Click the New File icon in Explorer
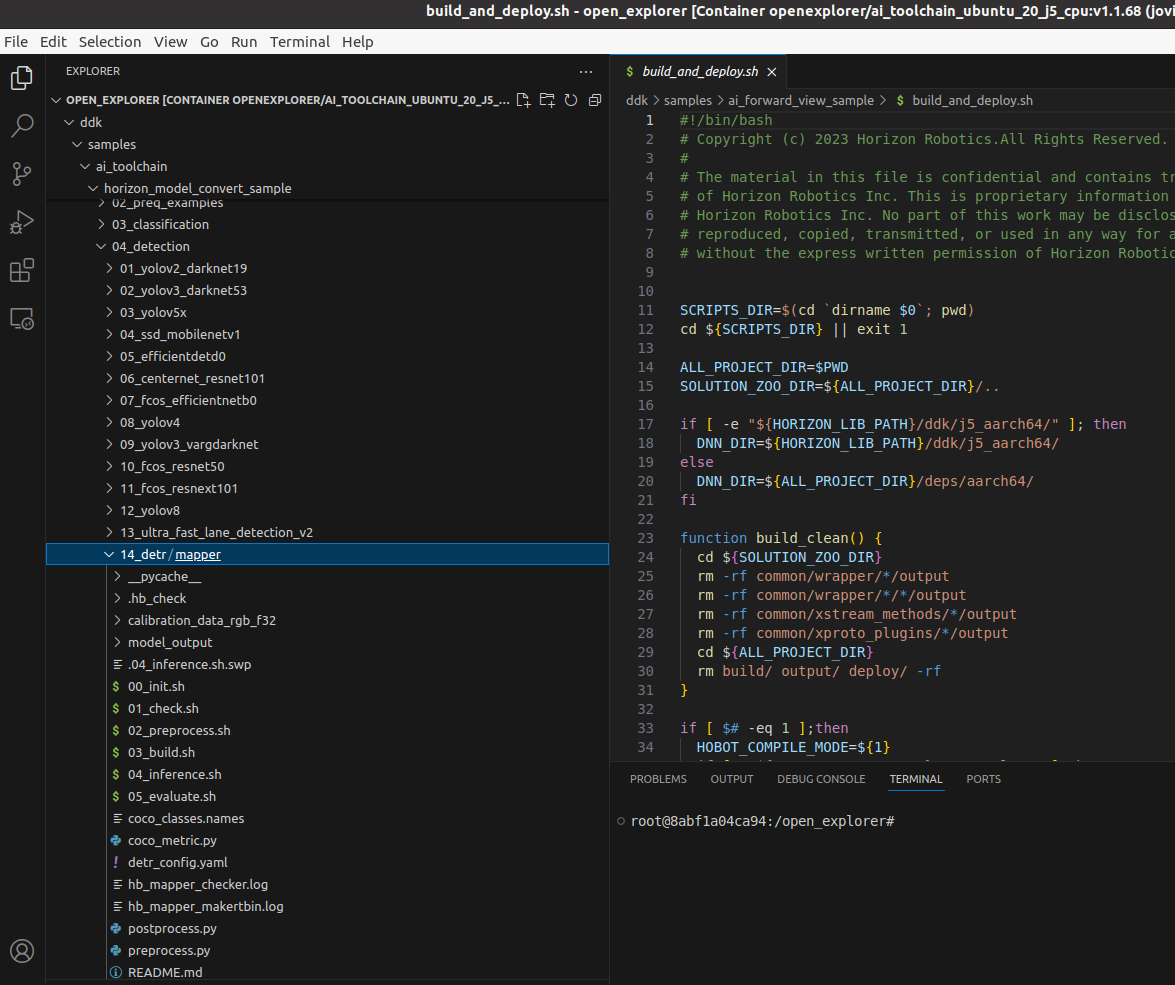The width and height of the screenshot is (1175, 985). pyautogui.click(x=523, y=100)
